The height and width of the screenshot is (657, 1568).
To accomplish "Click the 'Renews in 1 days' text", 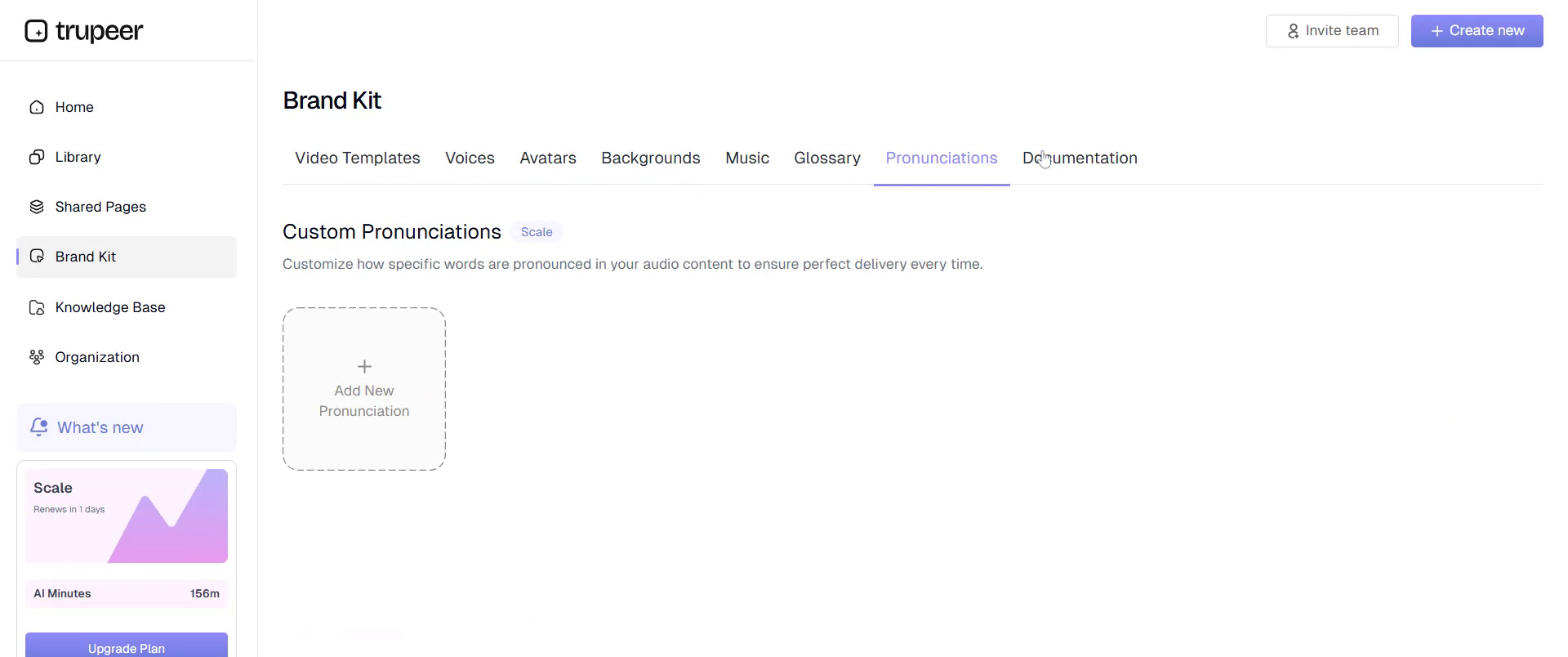I will (69, 509).
